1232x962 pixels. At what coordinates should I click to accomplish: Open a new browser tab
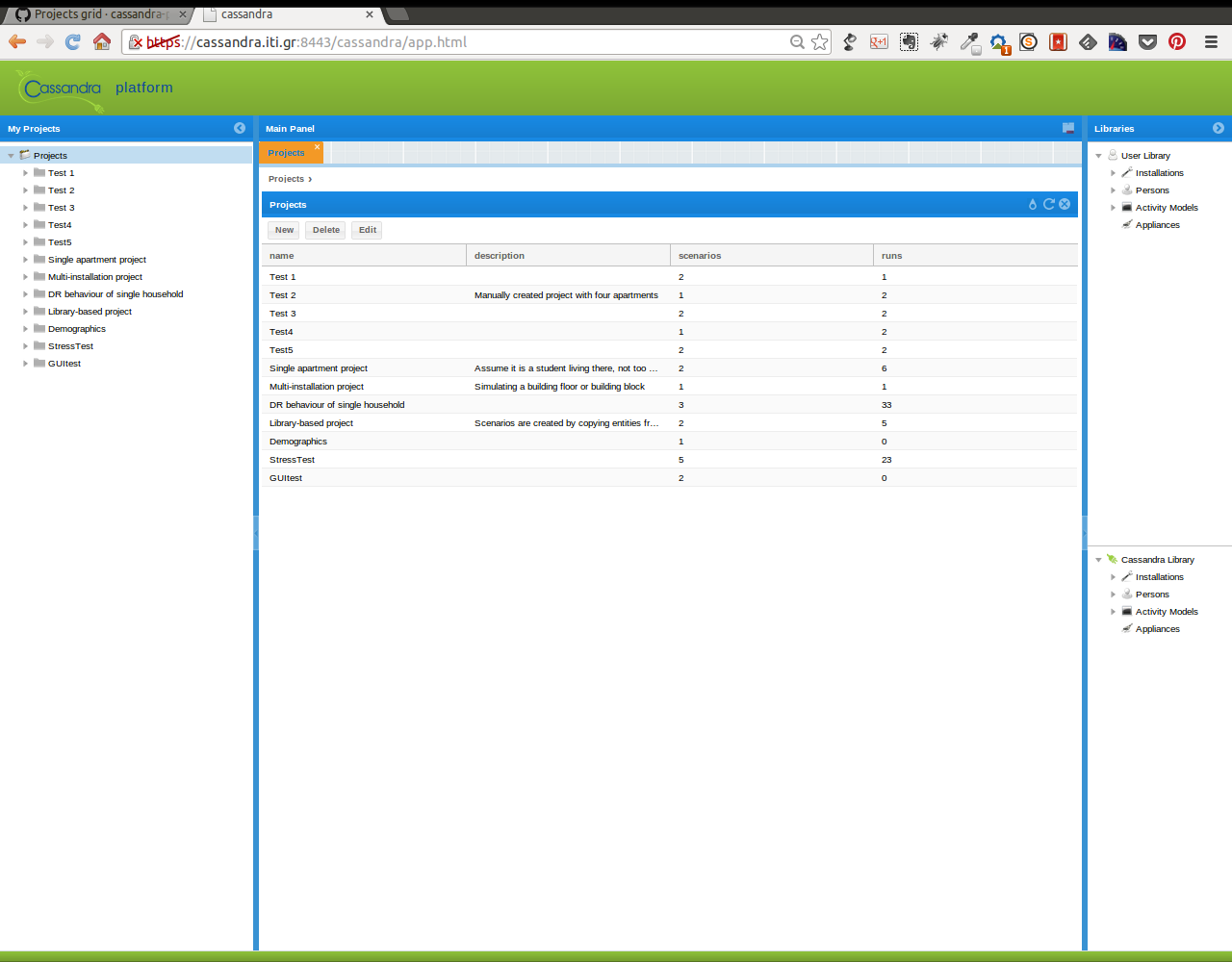click(x=398, y=14)
